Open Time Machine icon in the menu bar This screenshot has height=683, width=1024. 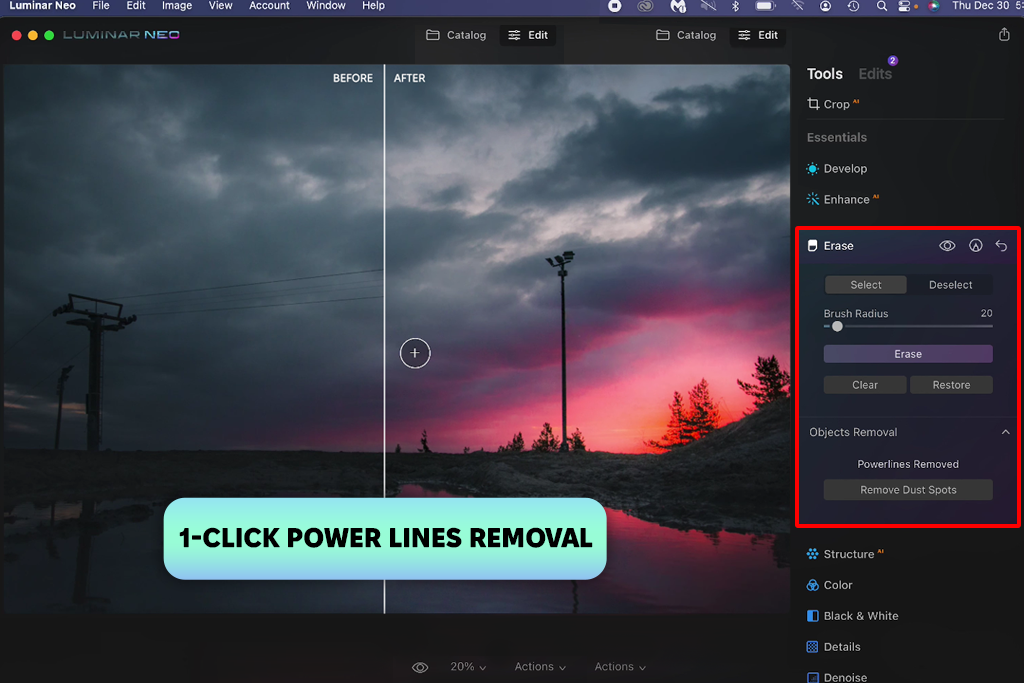pyautogui.click(x=853, y=6)
